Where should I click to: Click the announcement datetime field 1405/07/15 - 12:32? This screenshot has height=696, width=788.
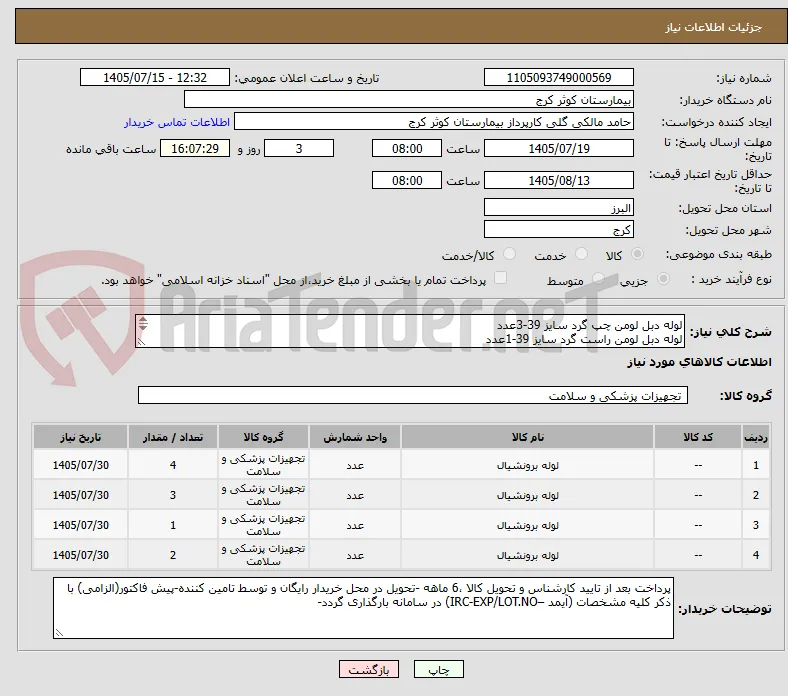(x=154, y=77)
